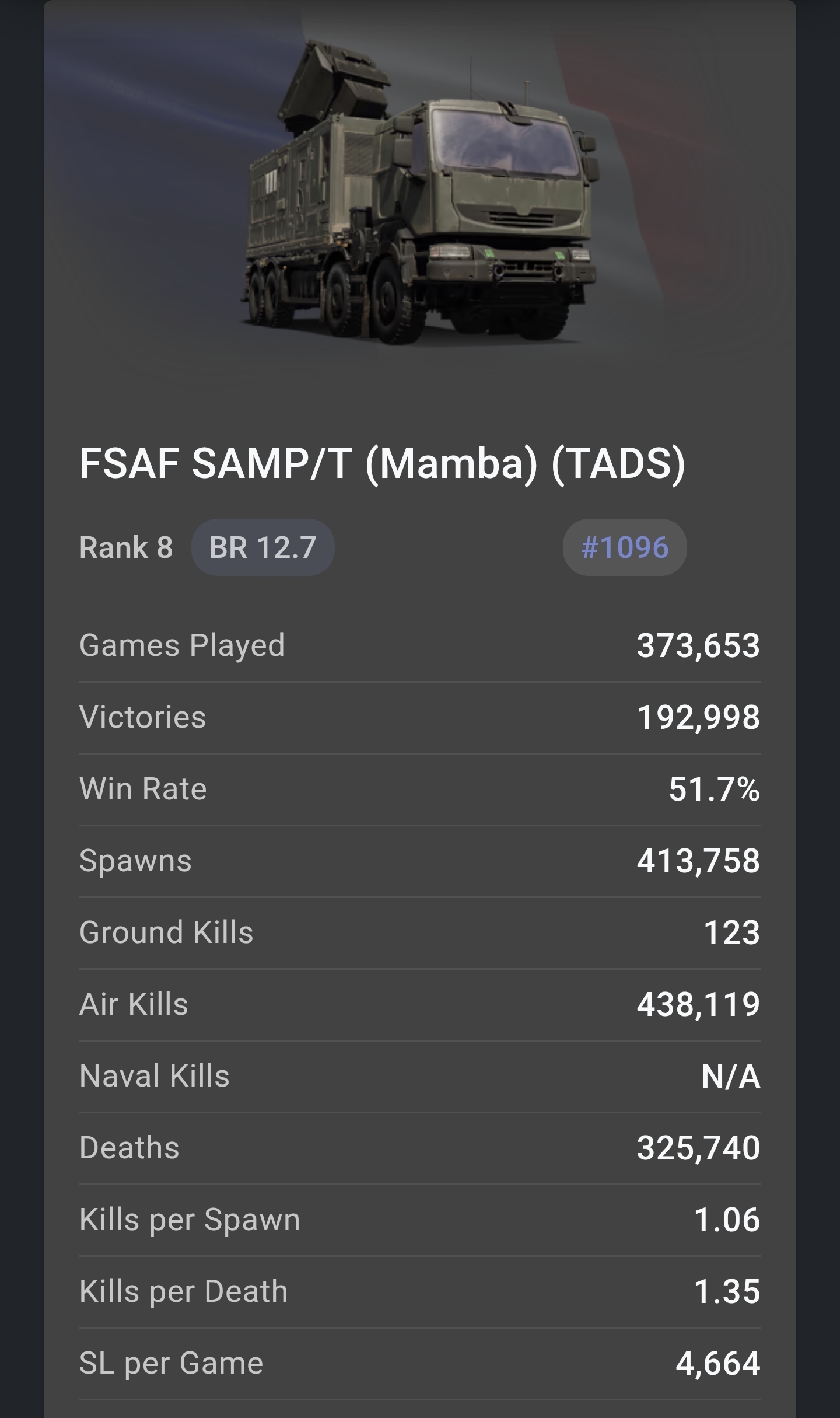This screenshot has width=840, height=1418.
Task: Click the SL per Game label
Action: pyautogui.click(x=171, y=1363)
